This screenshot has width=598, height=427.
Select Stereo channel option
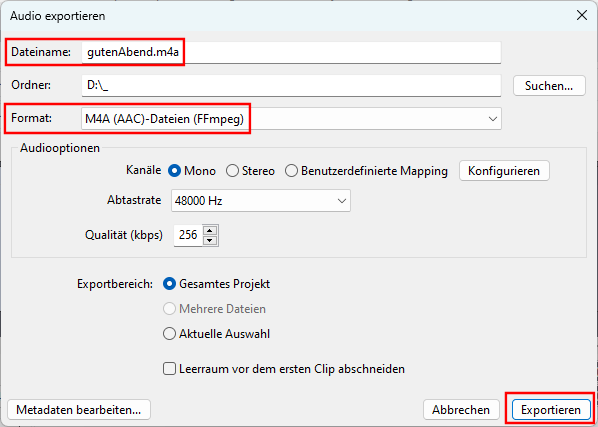pyautogui.click(x=232, y=171)
